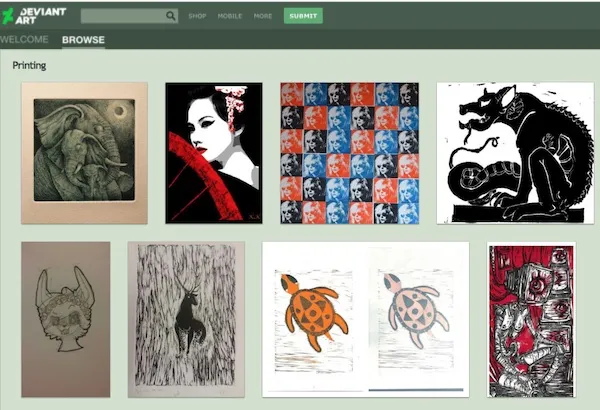View the red and blue pop-art grid print
Screen dimensions: 600x410
[x=348, y=153]
